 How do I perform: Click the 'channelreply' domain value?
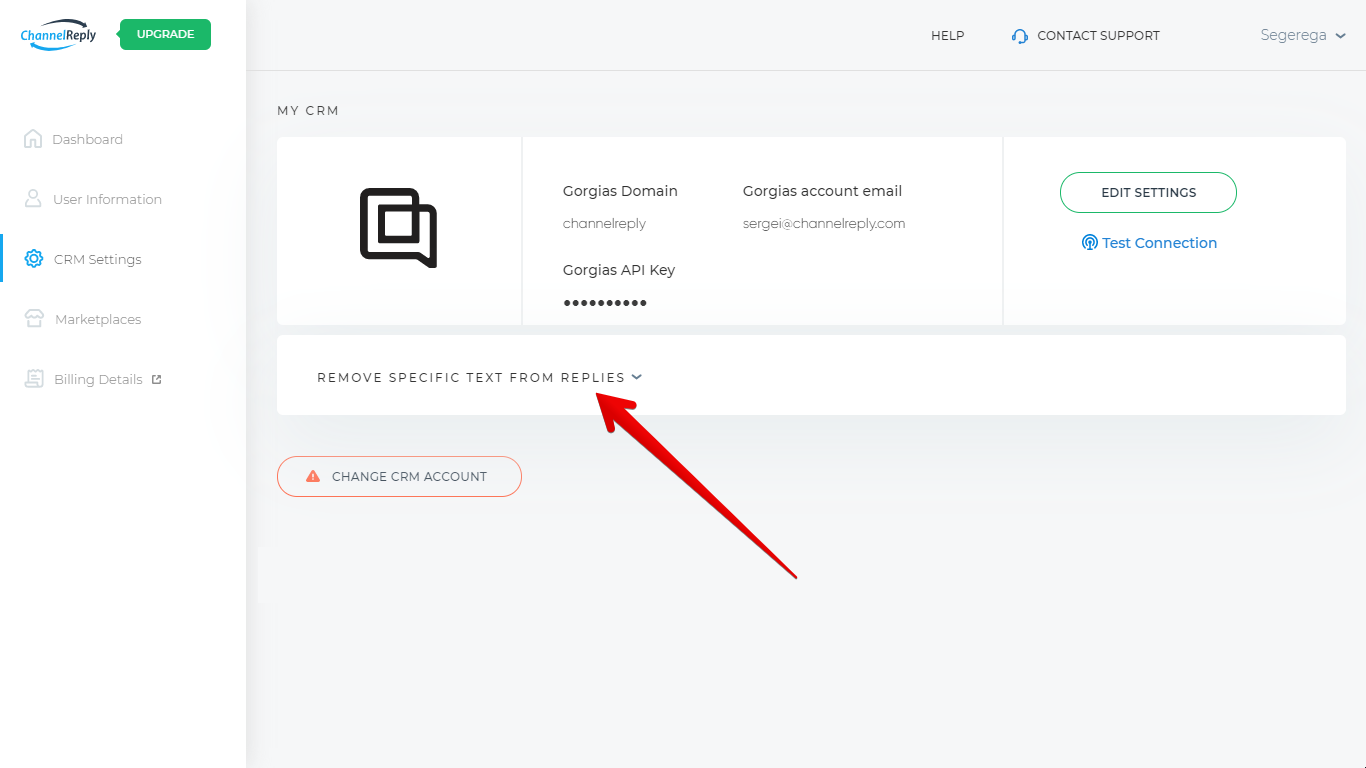tap(604, 224)
